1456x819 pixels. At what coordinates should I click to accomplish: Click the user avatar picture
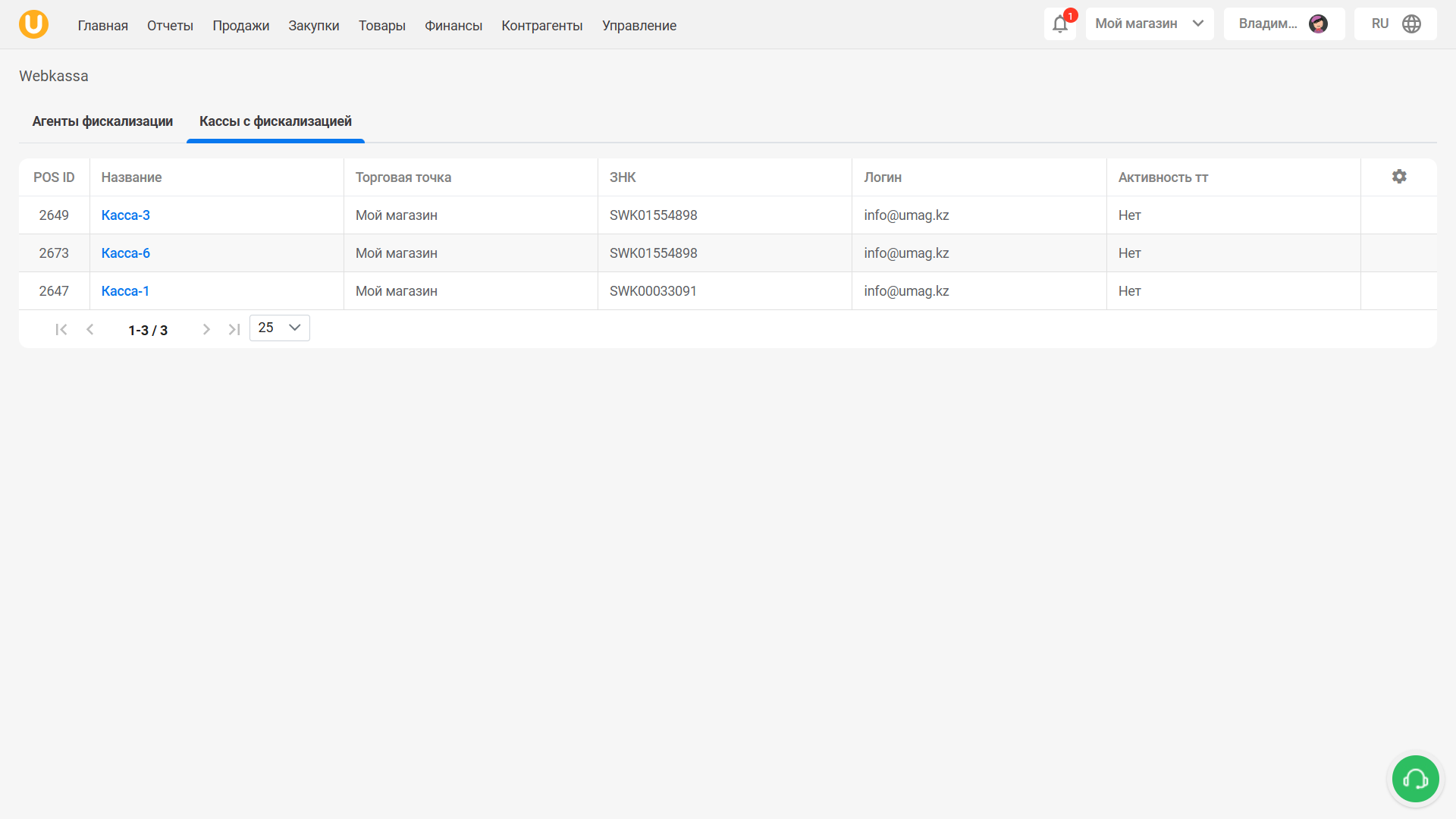[x=1318, y=24]
